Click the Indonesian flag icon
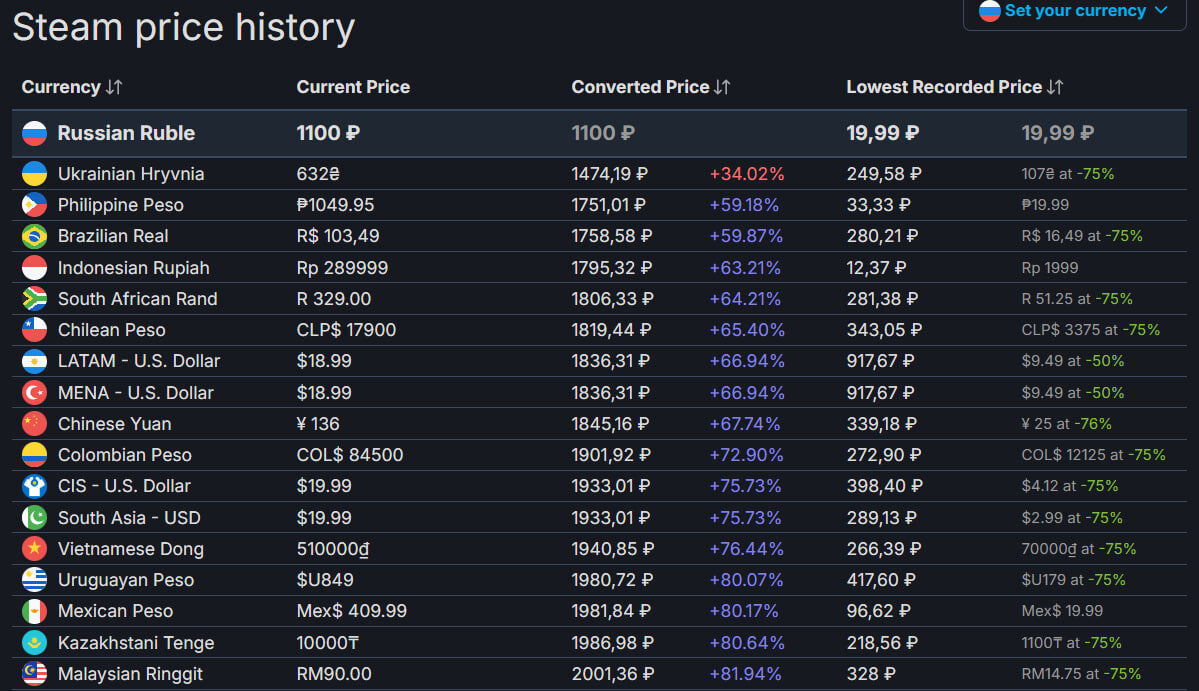The image size is (1199, 691). 34,267
